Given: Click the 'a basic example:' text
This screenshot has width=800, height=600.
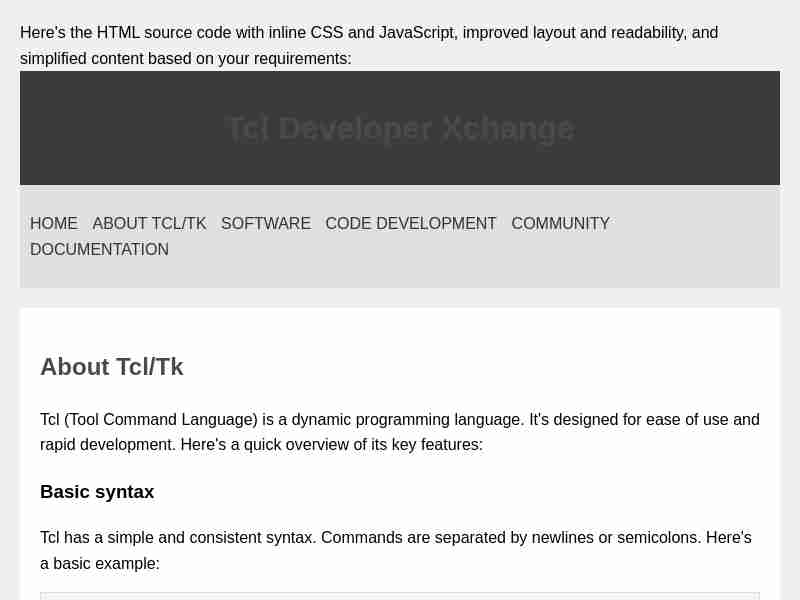Looking at the screenshot, I should tap(100, 564).
